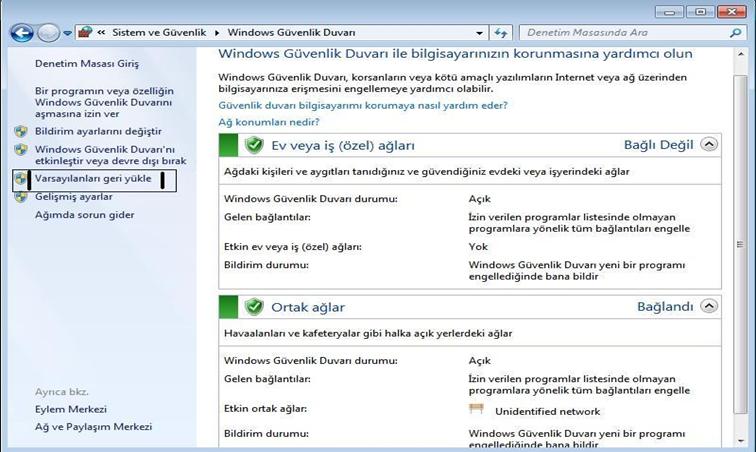Open Gelişmiş ayarlar

pyautogui.click(x=74, y=197)
